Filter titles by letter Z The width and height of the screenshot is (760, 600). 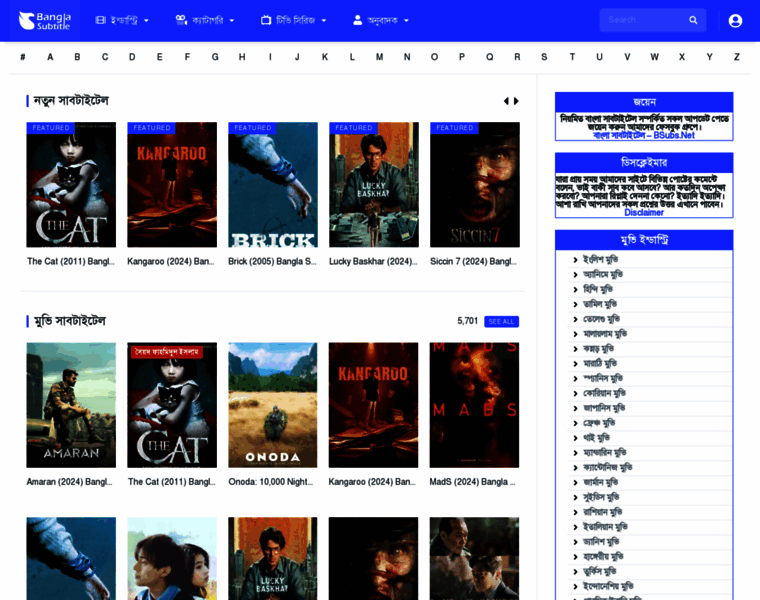point(737,57)
